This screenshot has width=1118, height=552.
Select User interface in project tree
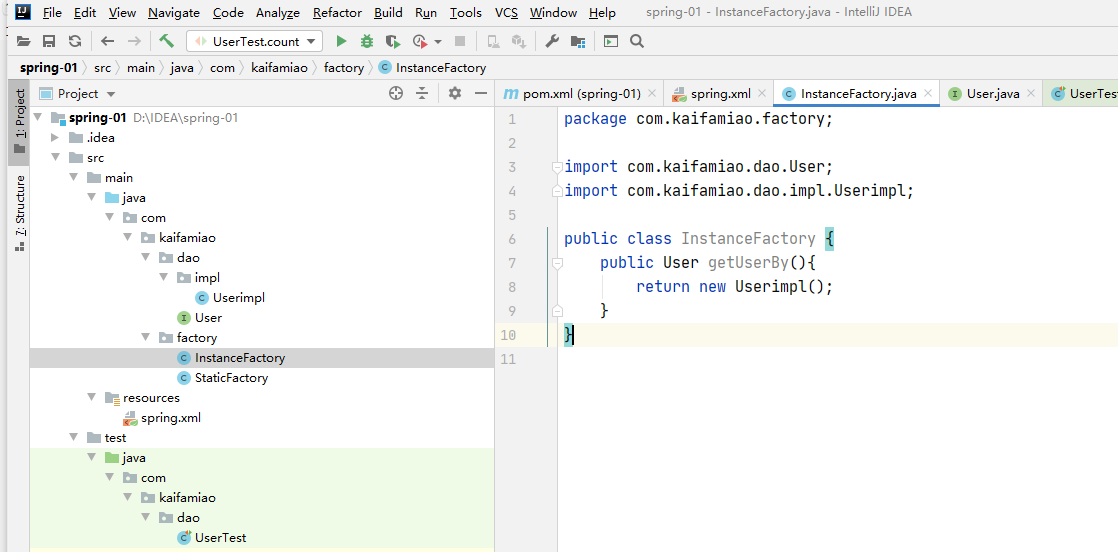pyautogui.click(x=208, y=317)
